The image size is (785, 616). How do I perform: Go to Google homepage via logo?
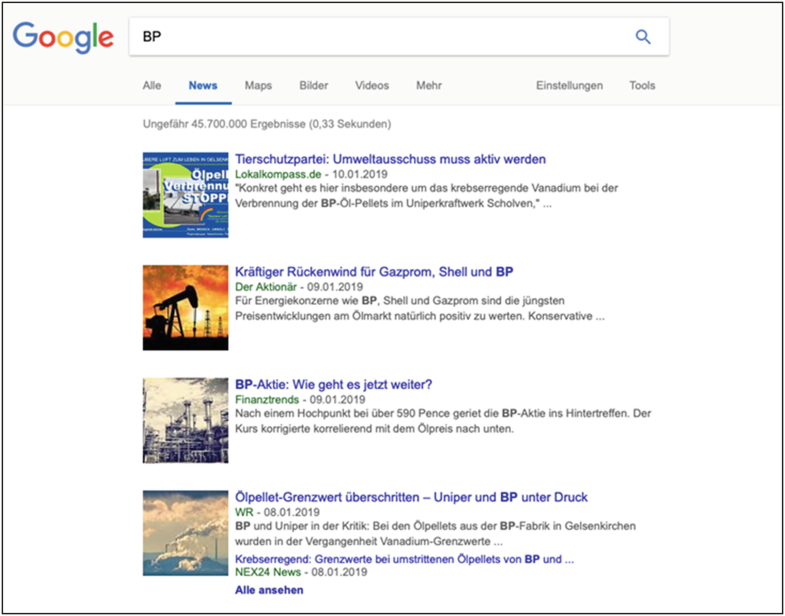tap(63, 38)
